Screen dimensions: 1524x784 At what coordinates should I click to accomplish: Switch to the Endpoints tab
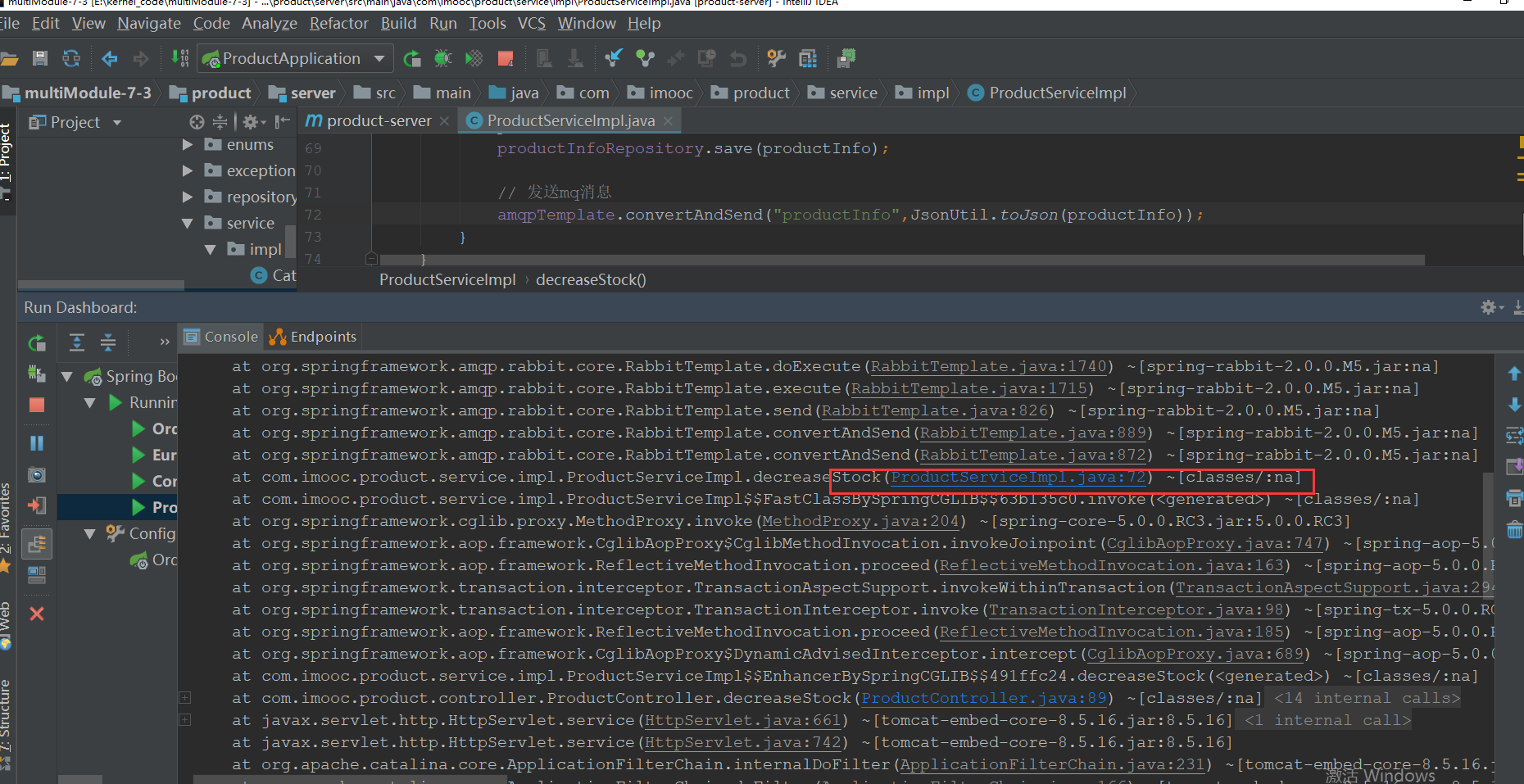coord(313,337)
